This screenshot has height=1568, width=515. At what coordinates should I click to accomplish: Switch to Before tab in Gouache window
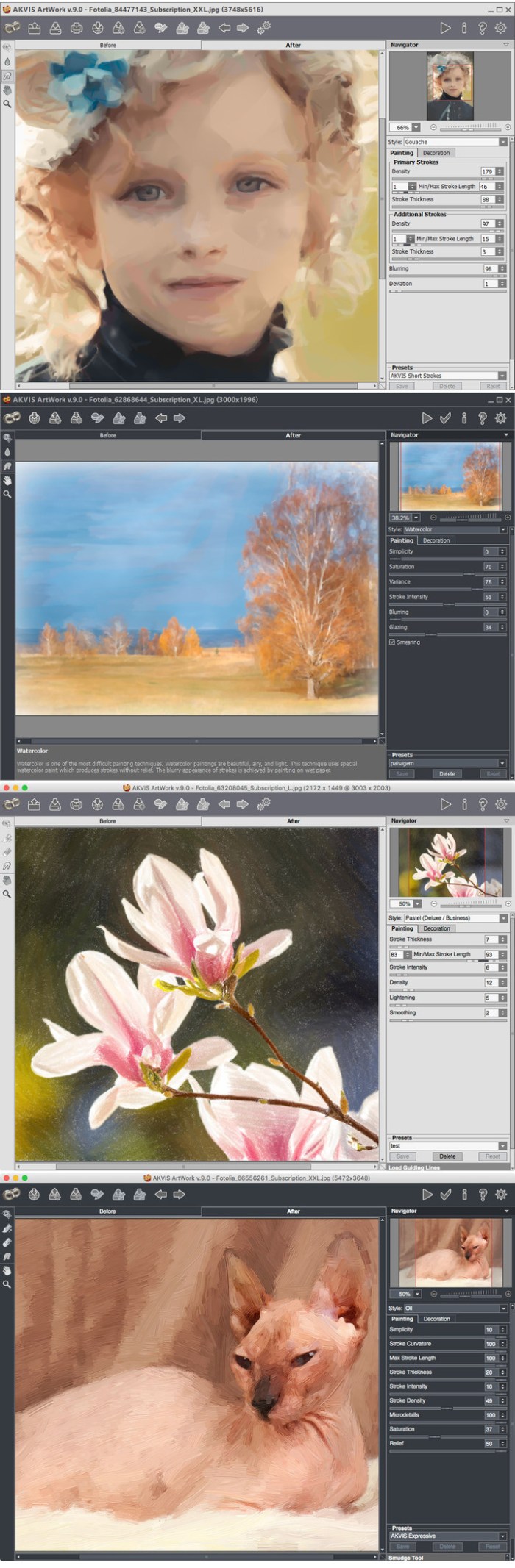tap(108, 45)
